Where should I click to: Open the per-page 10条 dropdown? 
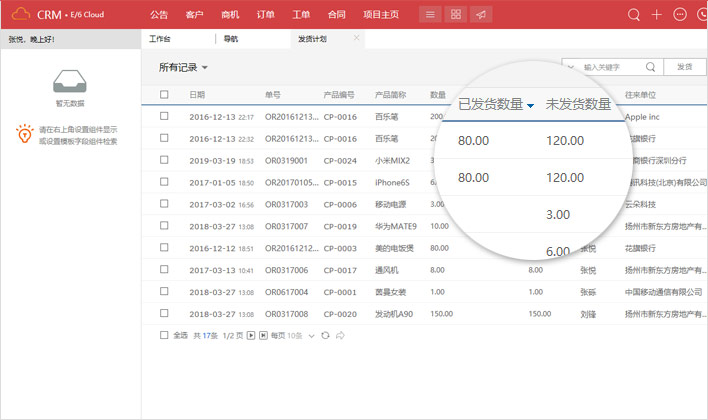tap(300, 336)
